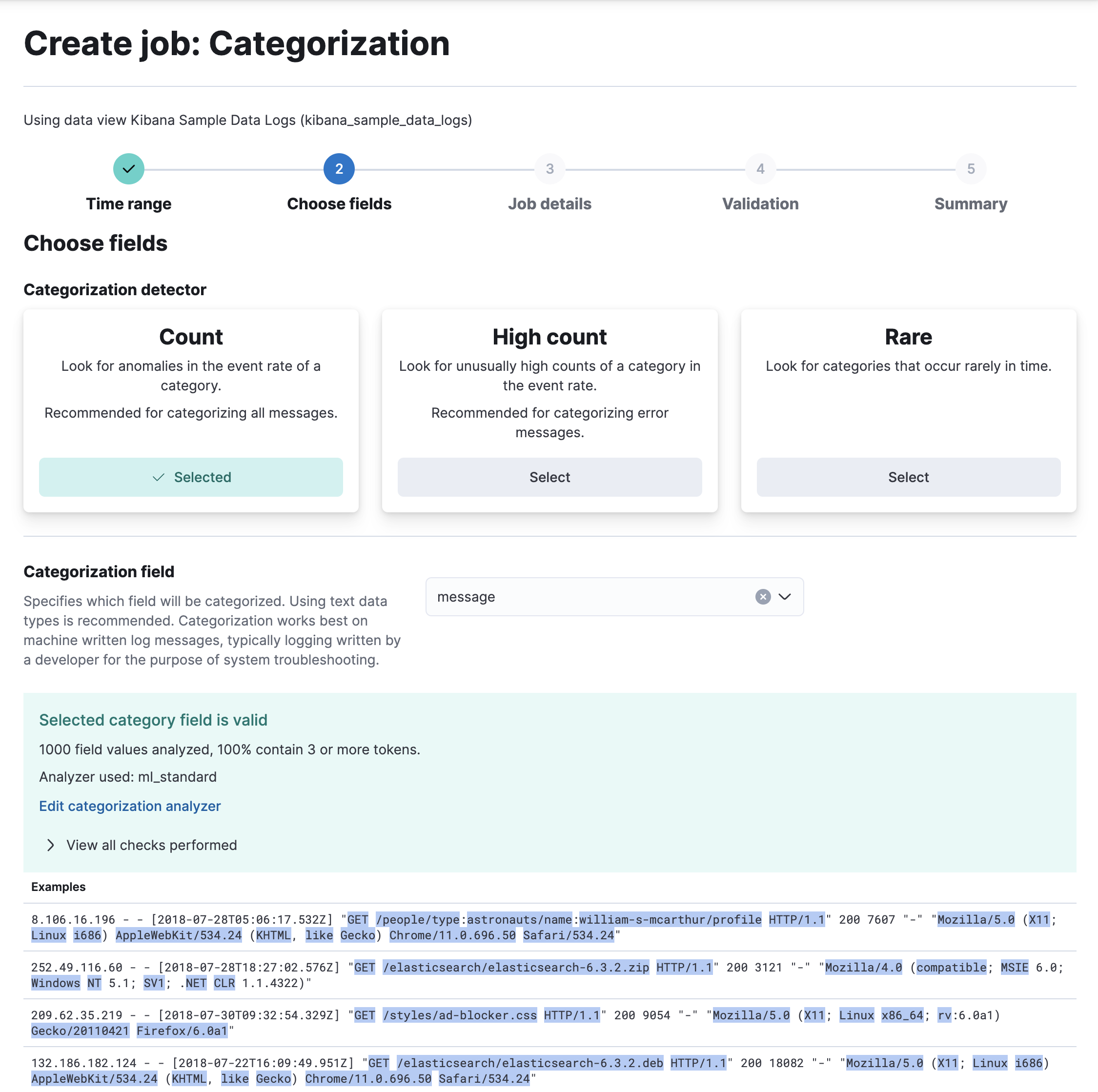Deselect the Count categorization detector

(190, 477)
